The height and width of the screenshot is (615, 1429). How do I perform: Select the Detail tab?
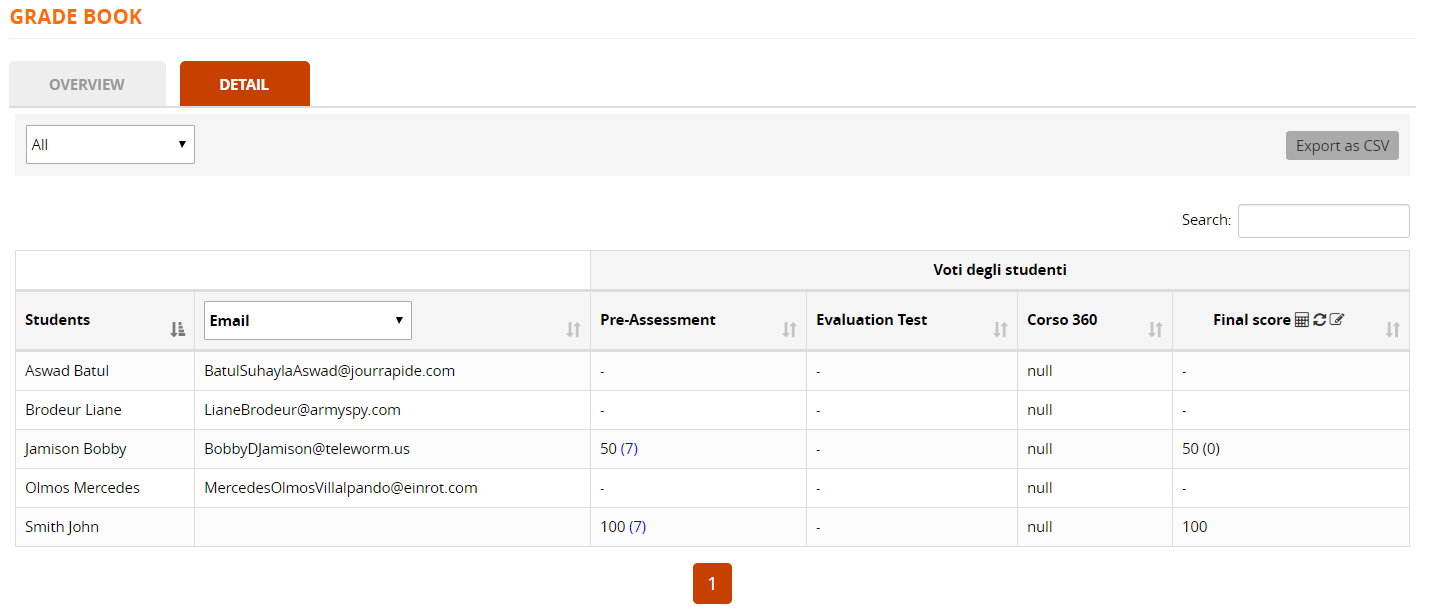coord(244,84)
